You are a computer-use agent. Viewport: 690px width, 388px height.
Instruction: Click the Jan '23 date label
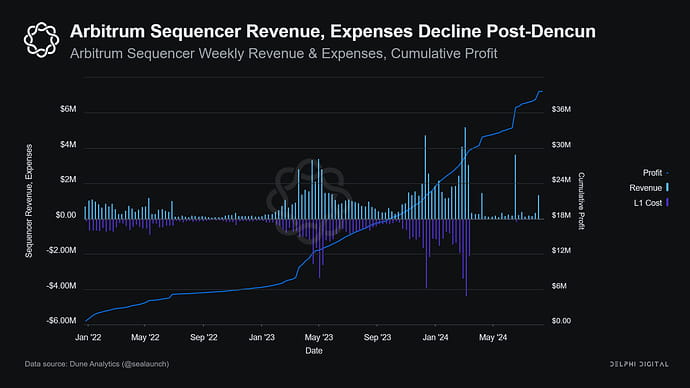click(262, 337)
